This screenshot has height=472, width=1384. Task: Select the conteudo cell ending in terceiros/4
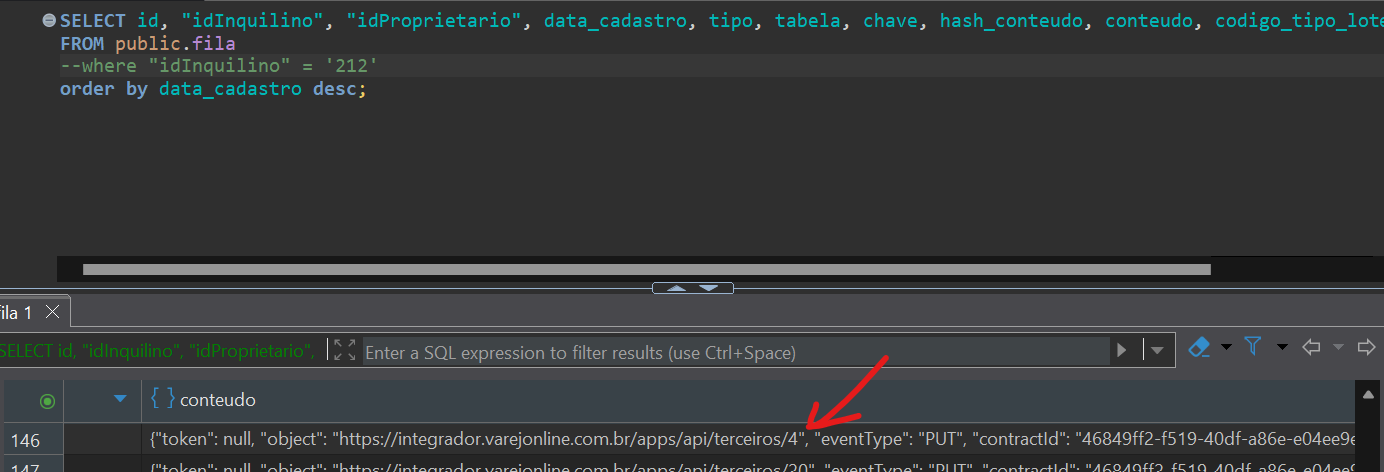(x=749, y=439)
